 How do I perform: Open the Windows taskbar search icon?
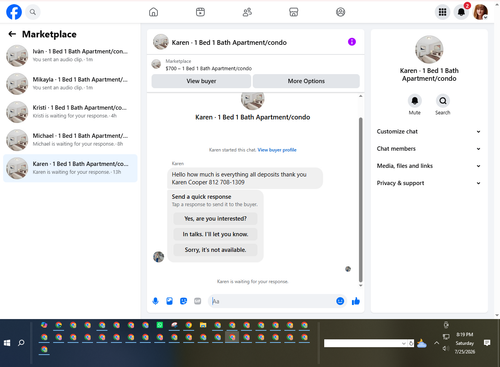tap(21, 343)
